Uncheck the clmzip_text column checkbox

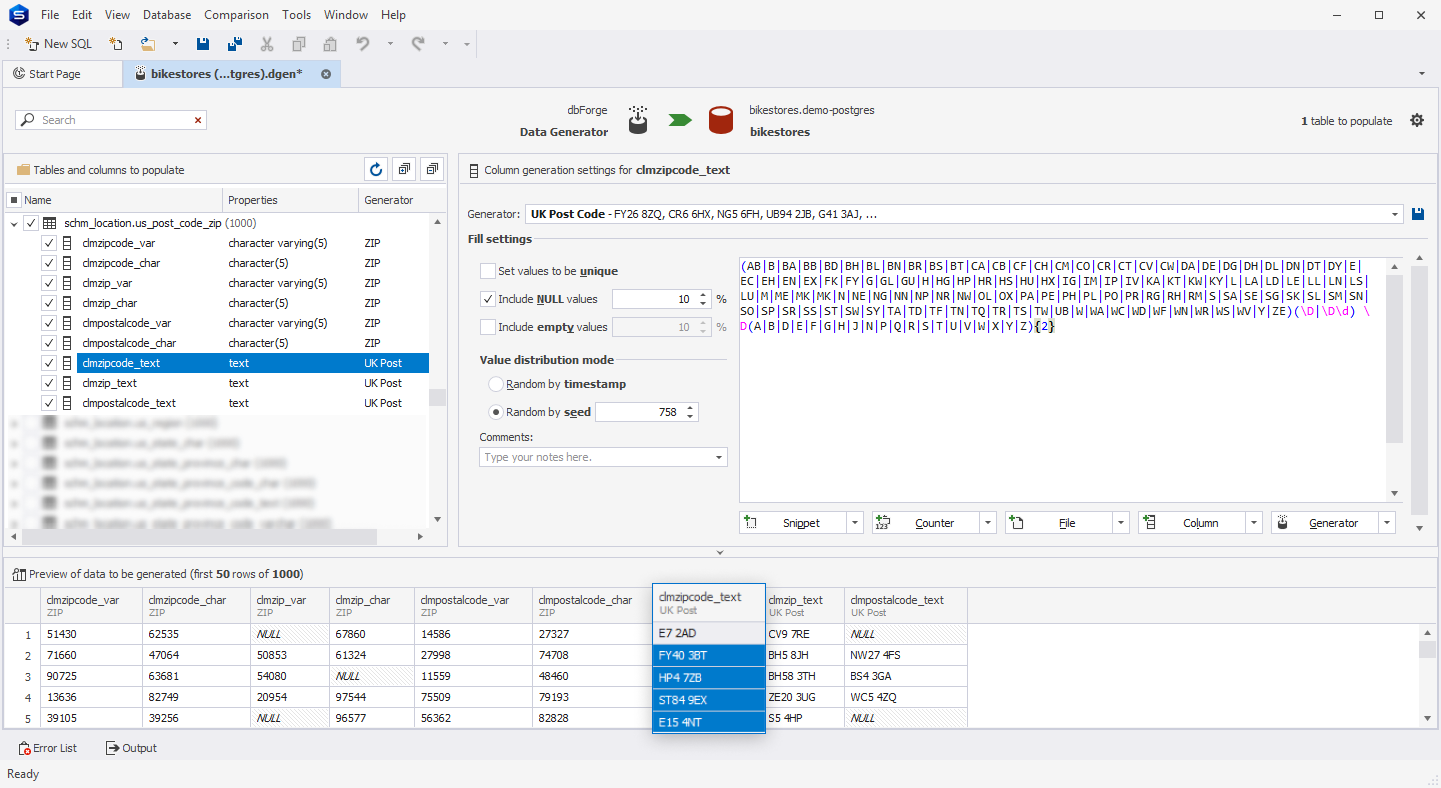(x=48, y=383)
